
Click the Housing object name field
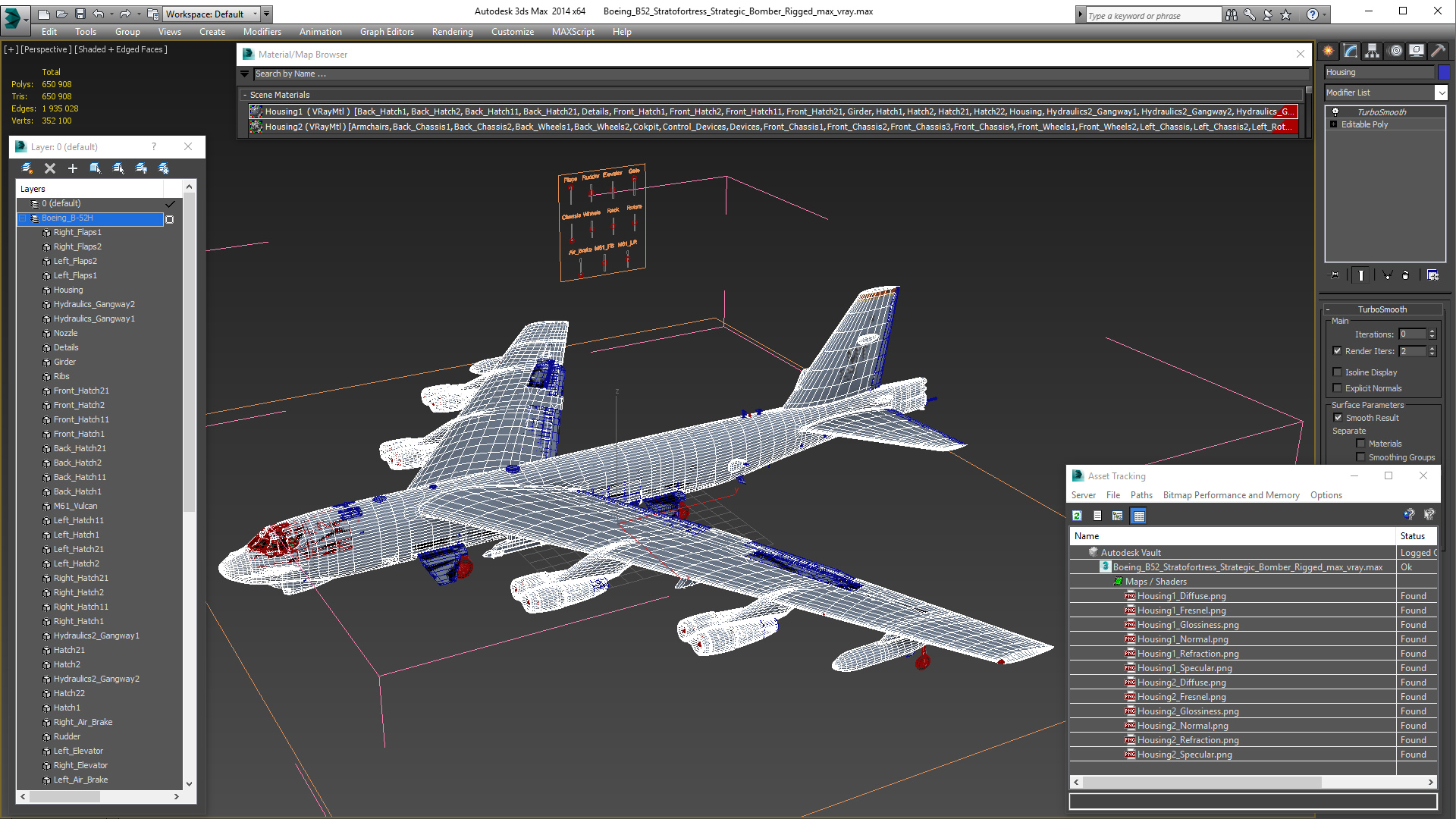pyautogui.click(x=1379, y=72)
